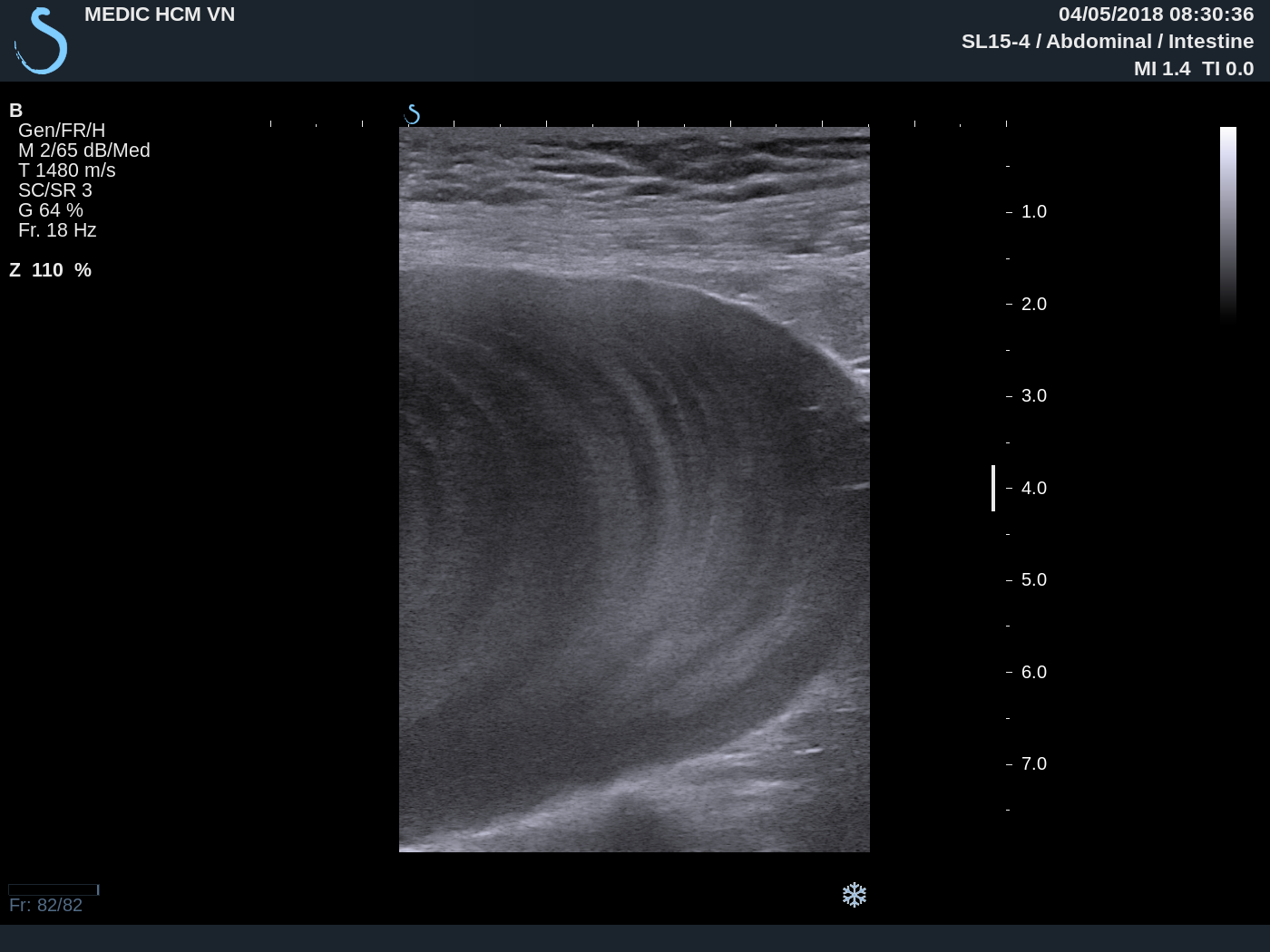Click the focus position marker near 4.0 cm

click(994, 488)
